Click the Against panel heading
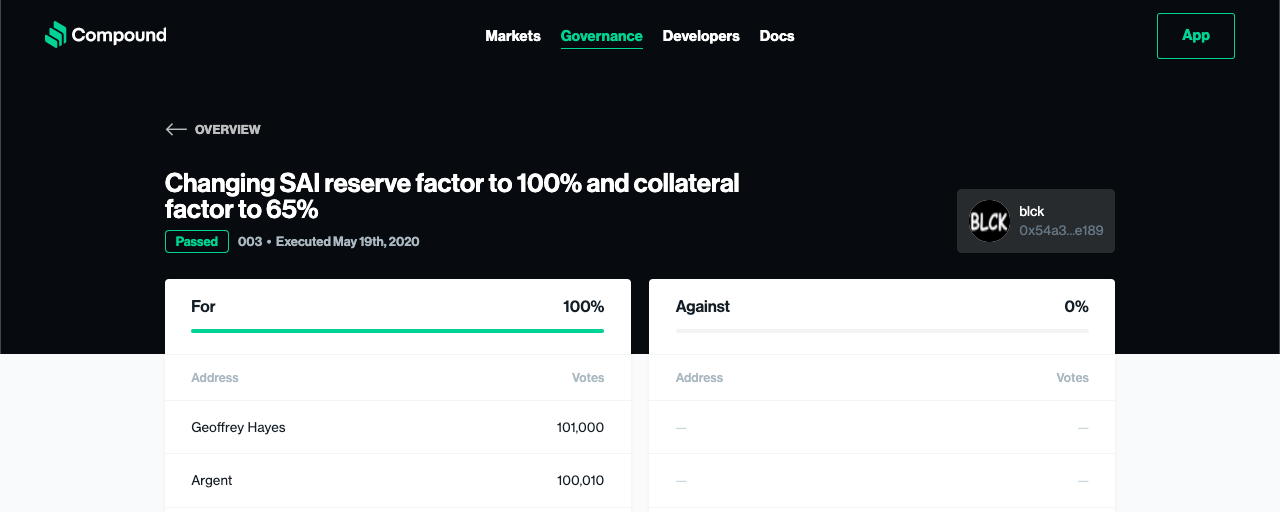Viewport: 1280px width, 512px height. pyautogui.click(x=703, y=307)
